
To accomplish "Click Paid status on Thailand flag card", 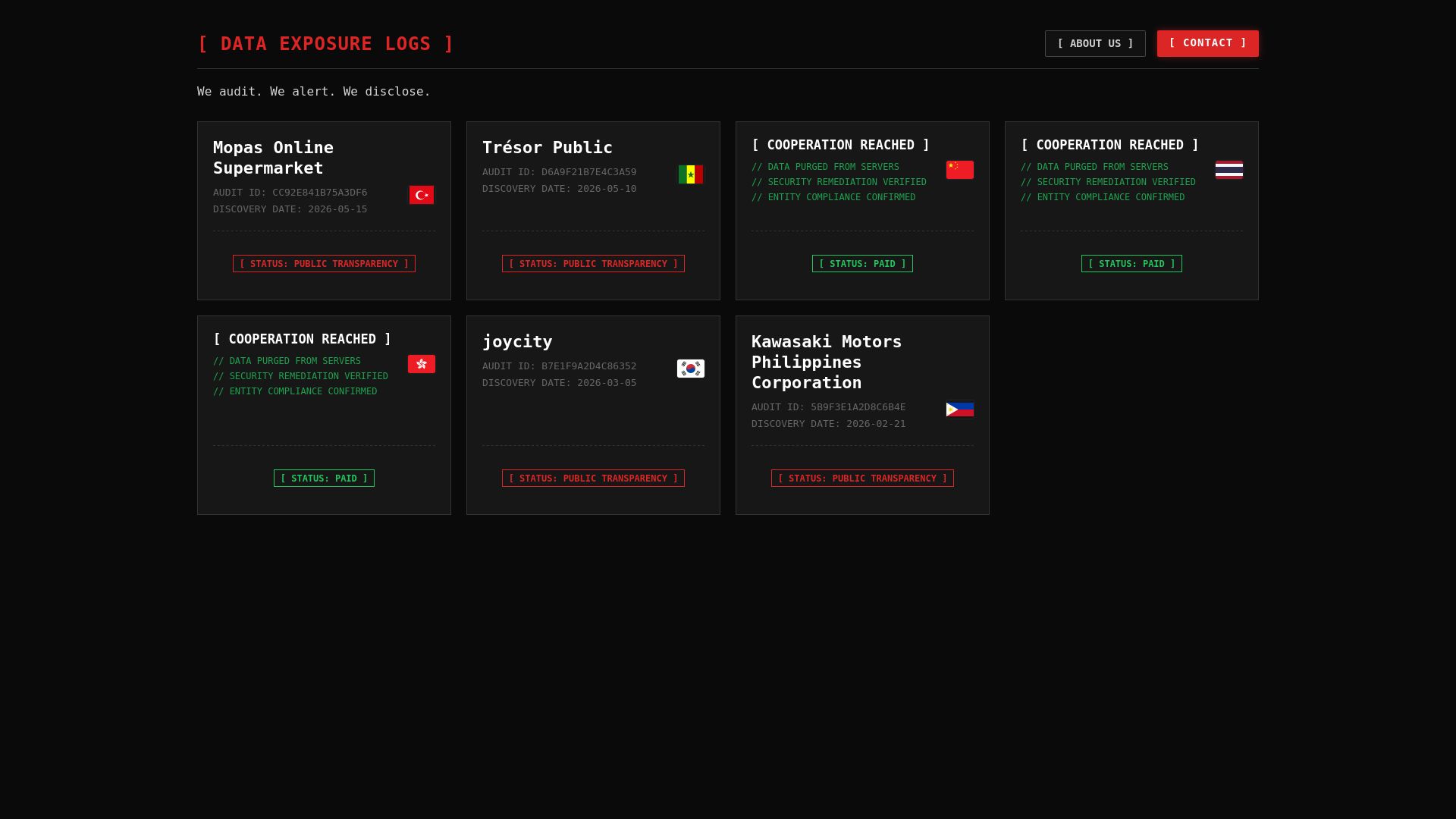I will tap(1131, 264).
